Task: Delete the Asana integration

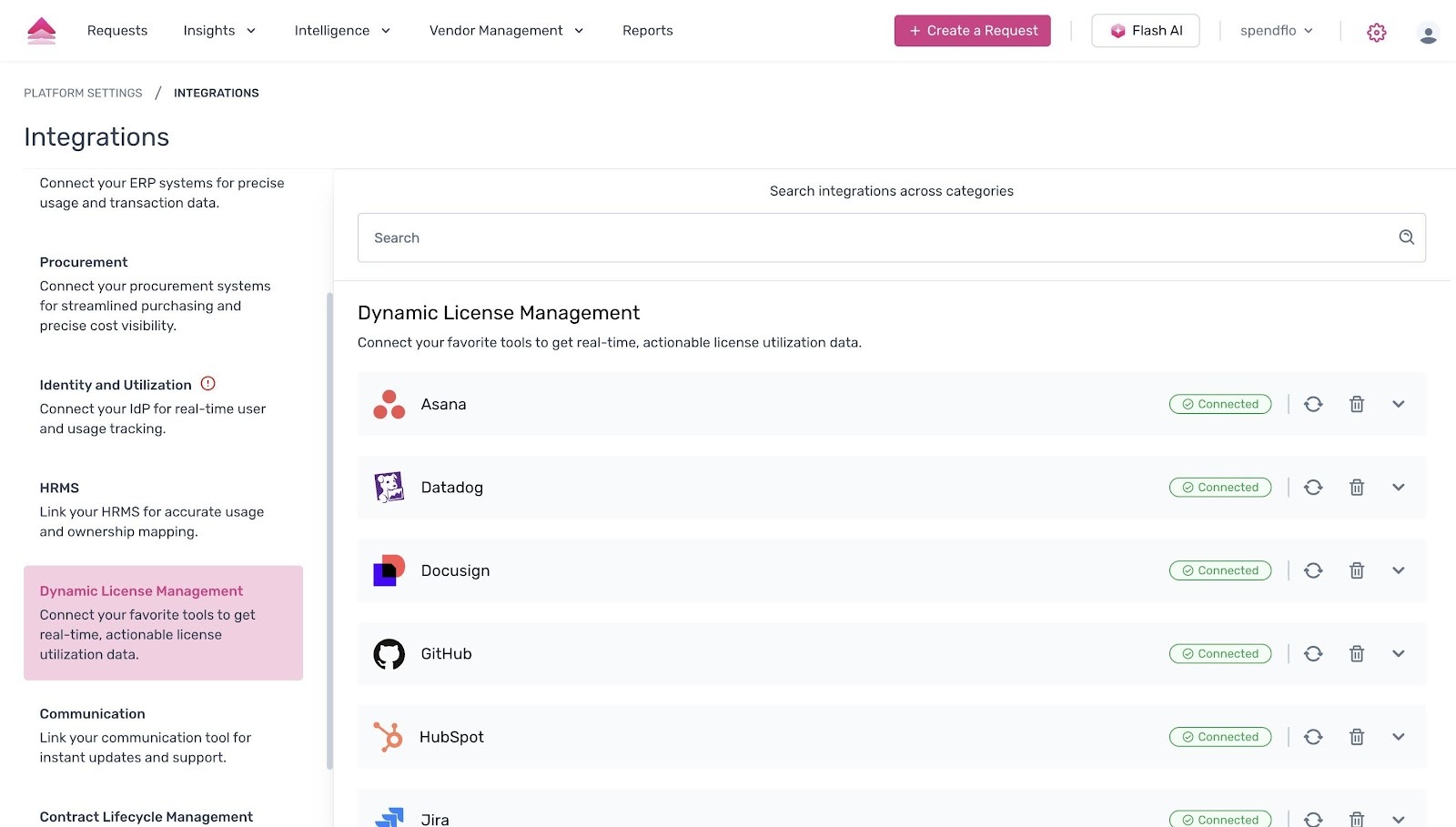Action: [x=1356, y=404]
